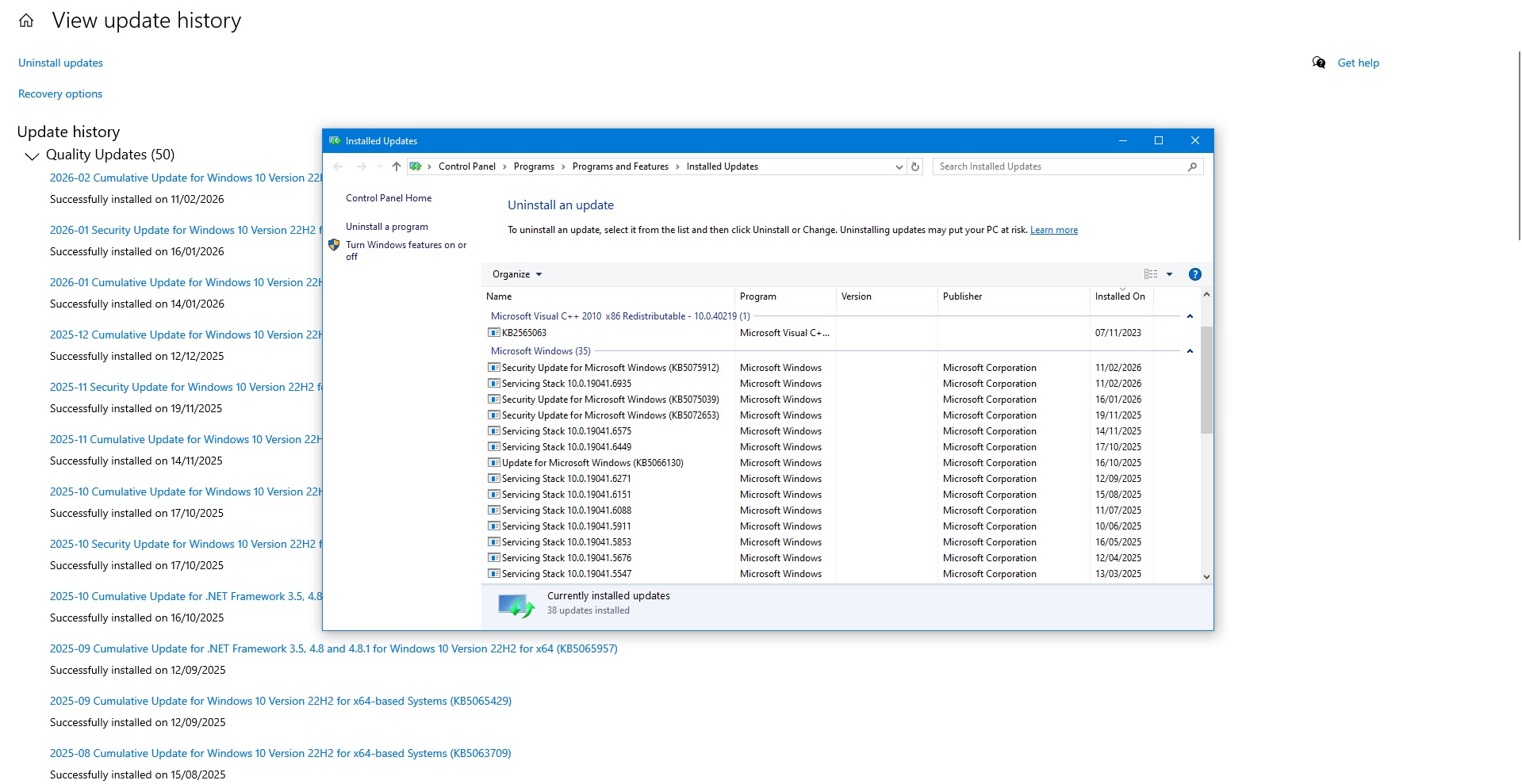Expand the address bar history dropdown

898,166
